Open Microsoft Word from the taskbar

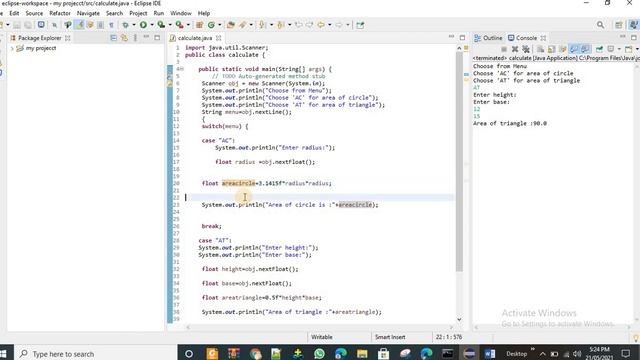[490, 353]
